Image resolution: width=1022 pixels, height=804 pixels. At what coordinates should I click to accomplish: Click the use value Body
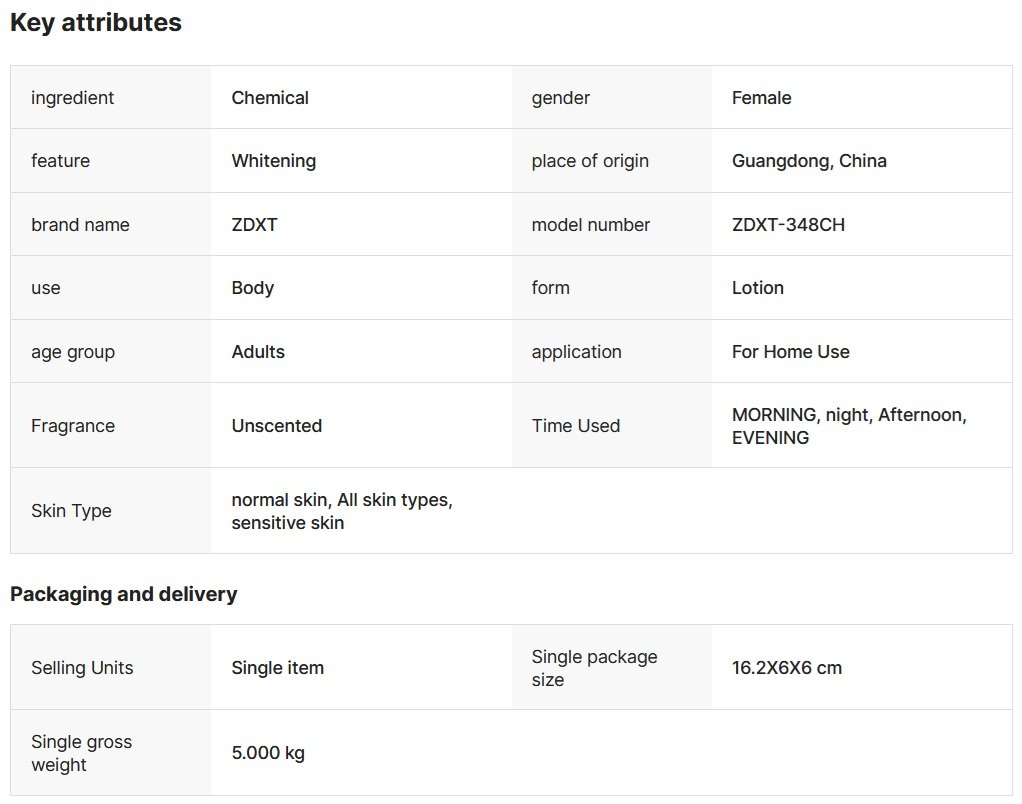coord(252,288)
